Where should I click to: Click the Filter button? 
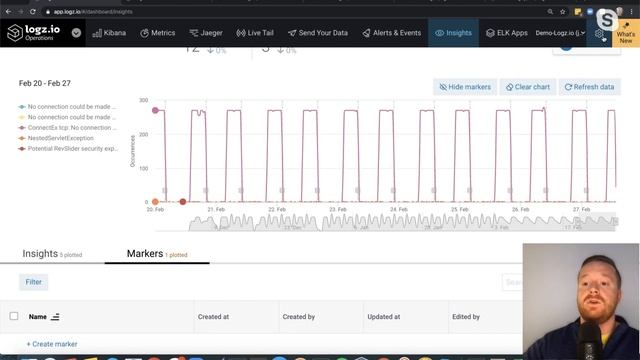33,282
